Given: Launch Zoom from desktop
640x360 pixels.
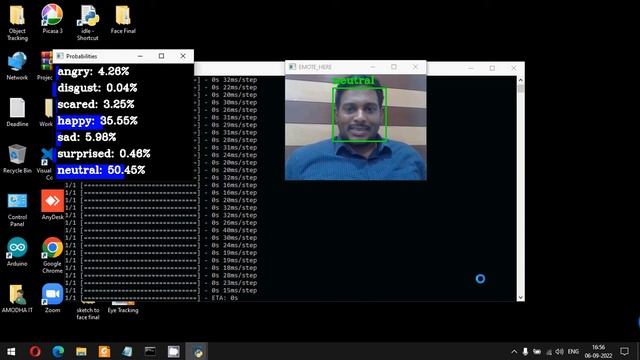Looking at the screenshot, I should pos(52,298).
